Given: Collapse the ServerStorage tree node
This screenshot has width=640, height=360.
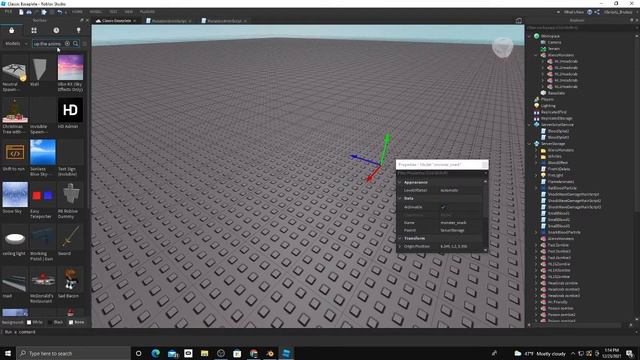Looking at the screenshot, I should tap(530, 144).
